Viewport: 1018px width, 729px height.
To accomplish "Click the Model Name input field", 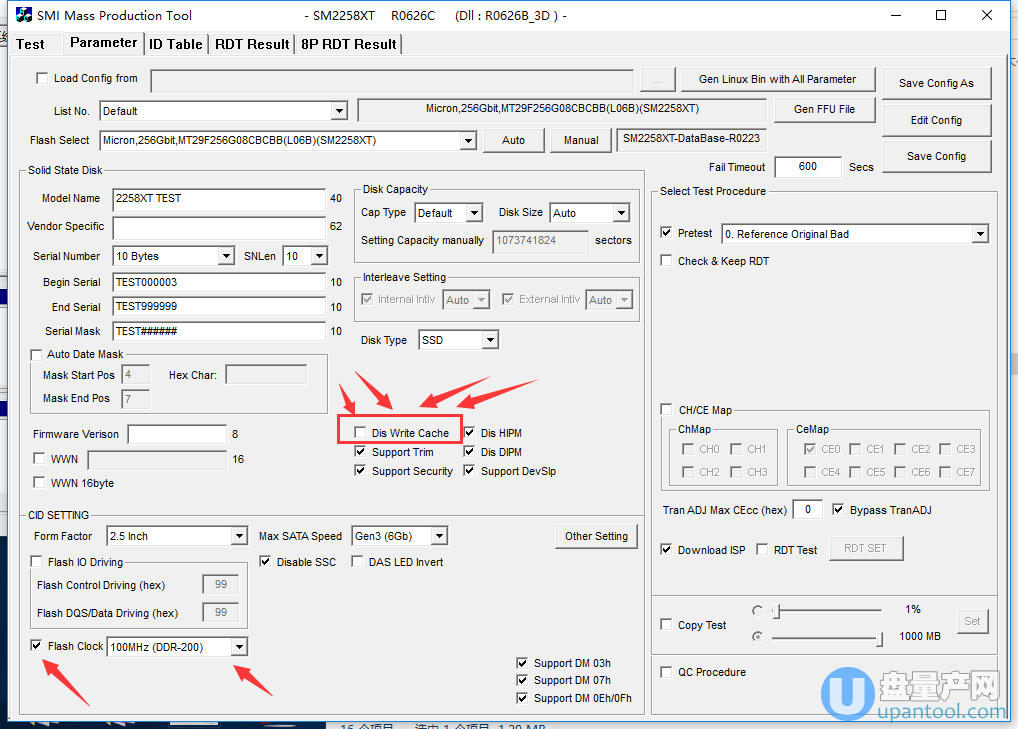I will (219, 198).
